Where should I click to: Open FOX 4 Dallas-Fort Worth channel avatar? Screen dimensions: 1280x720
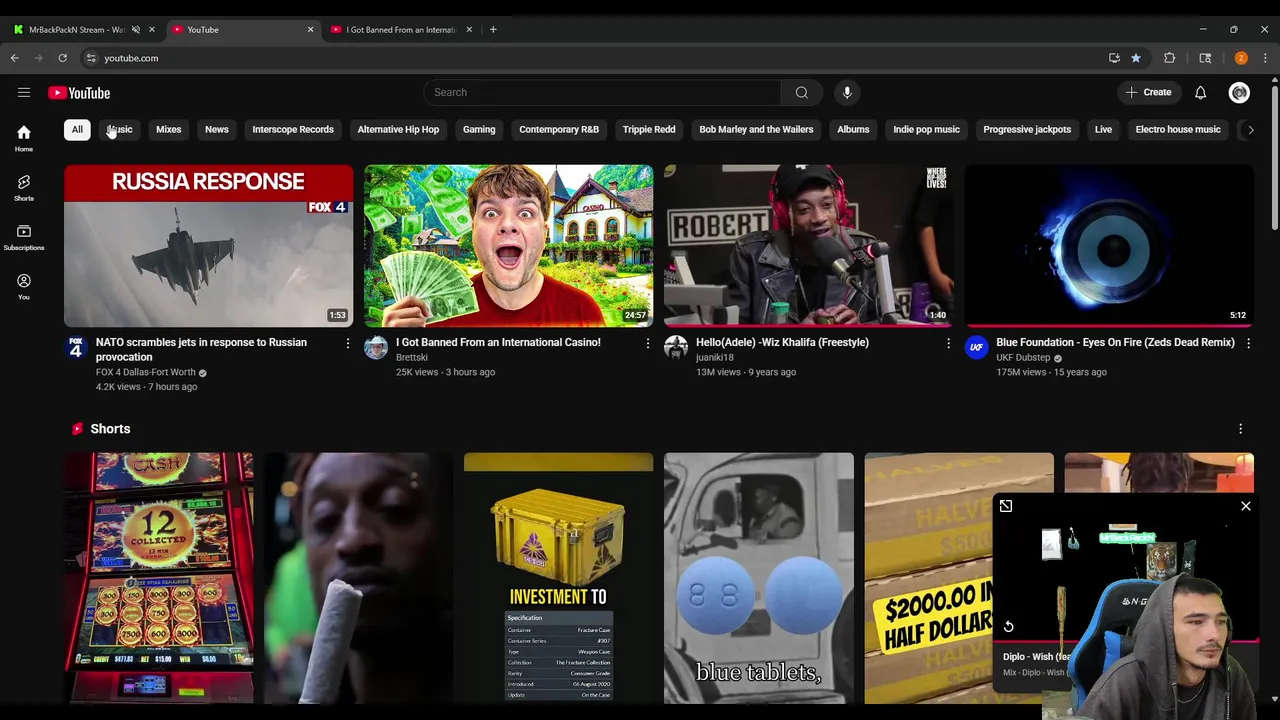(x=76, y=347)
